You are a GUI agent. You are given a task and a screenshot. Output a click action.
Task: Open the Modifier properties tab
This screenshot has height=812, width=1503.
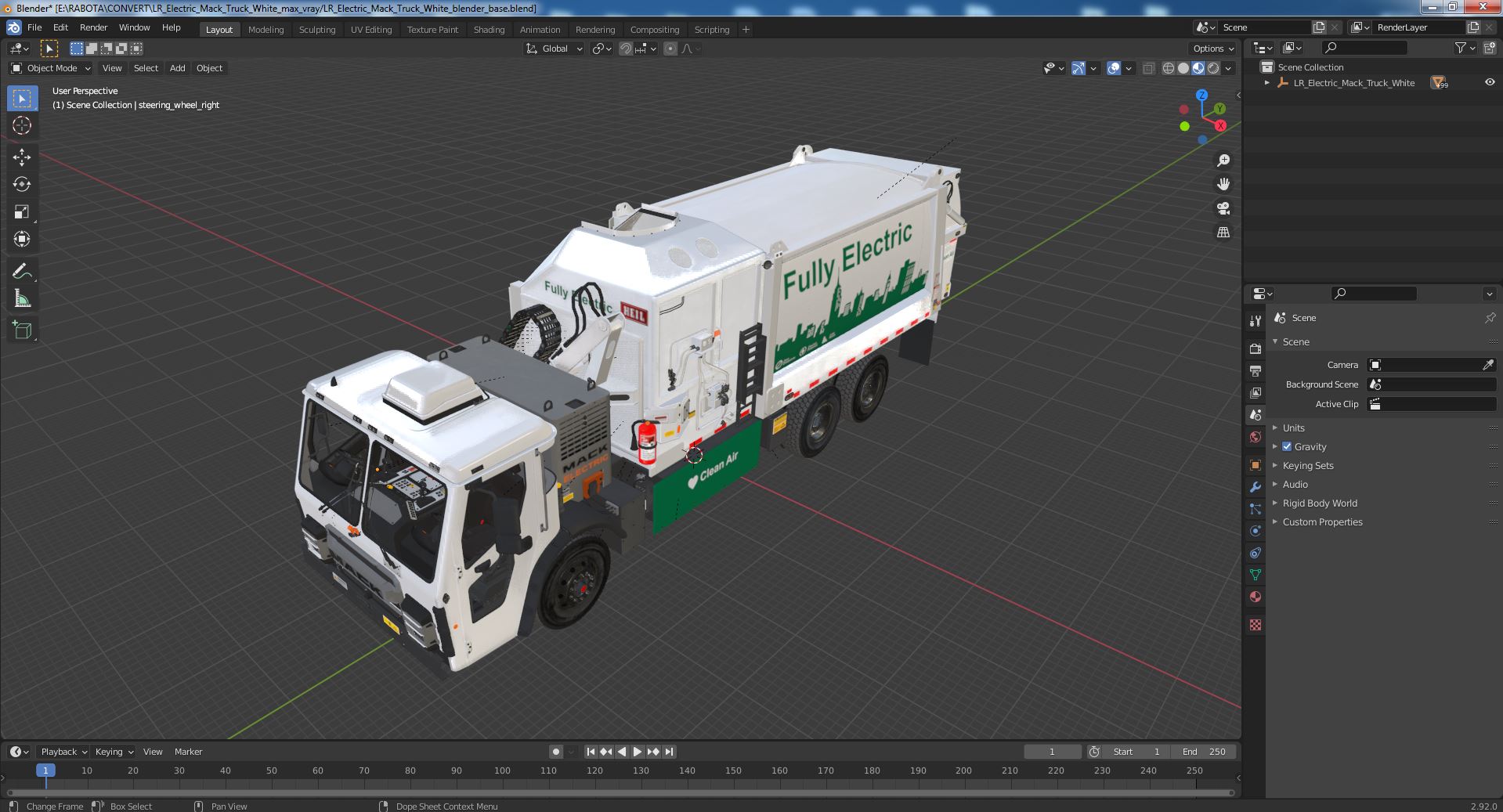[x=1256, y=486]
